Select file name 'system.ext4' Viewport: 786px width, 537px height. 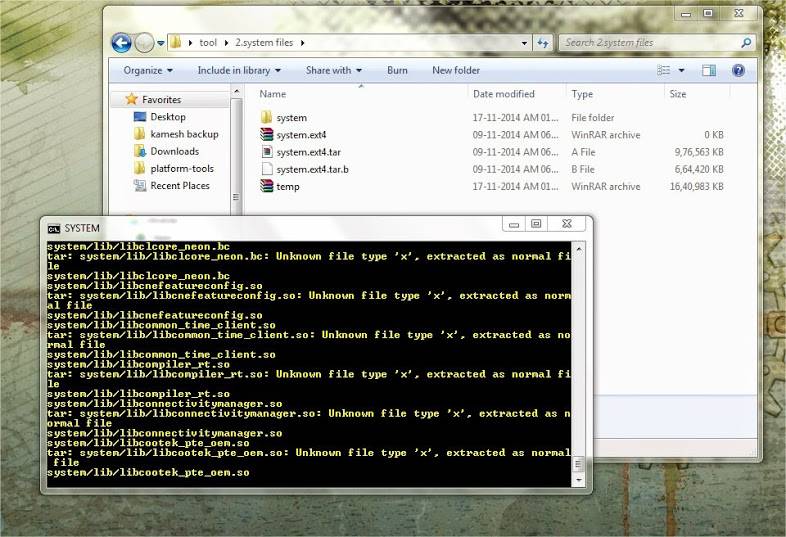(x=301, y=135)
